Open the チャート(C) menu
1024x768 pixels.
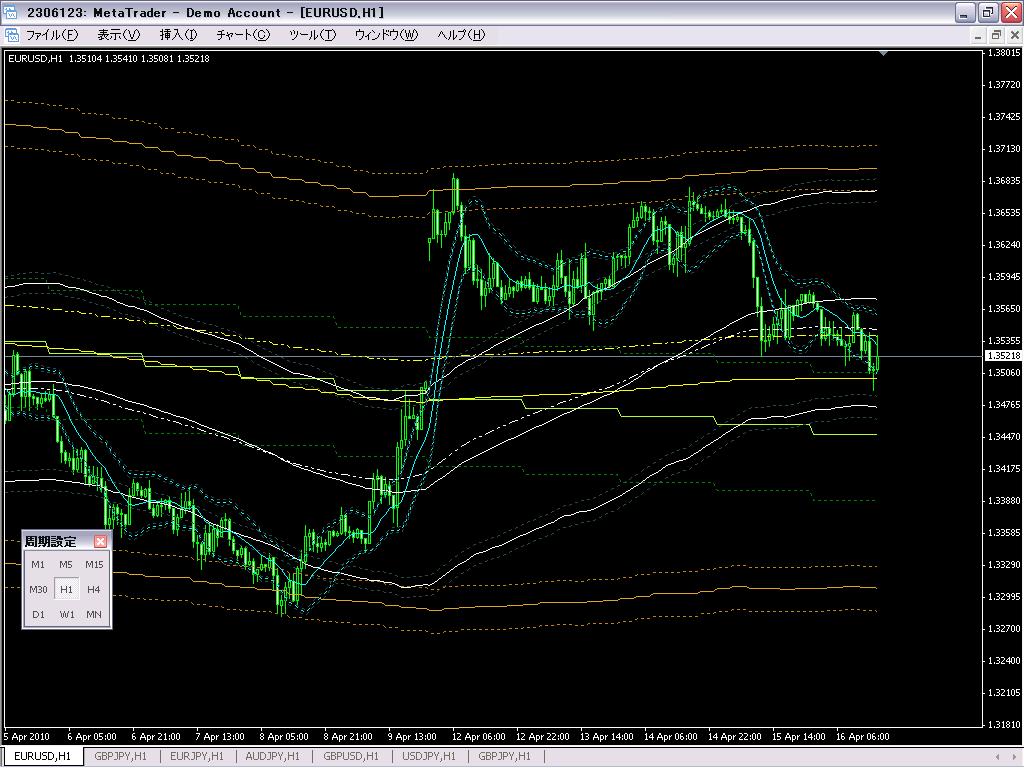point(243,35)
